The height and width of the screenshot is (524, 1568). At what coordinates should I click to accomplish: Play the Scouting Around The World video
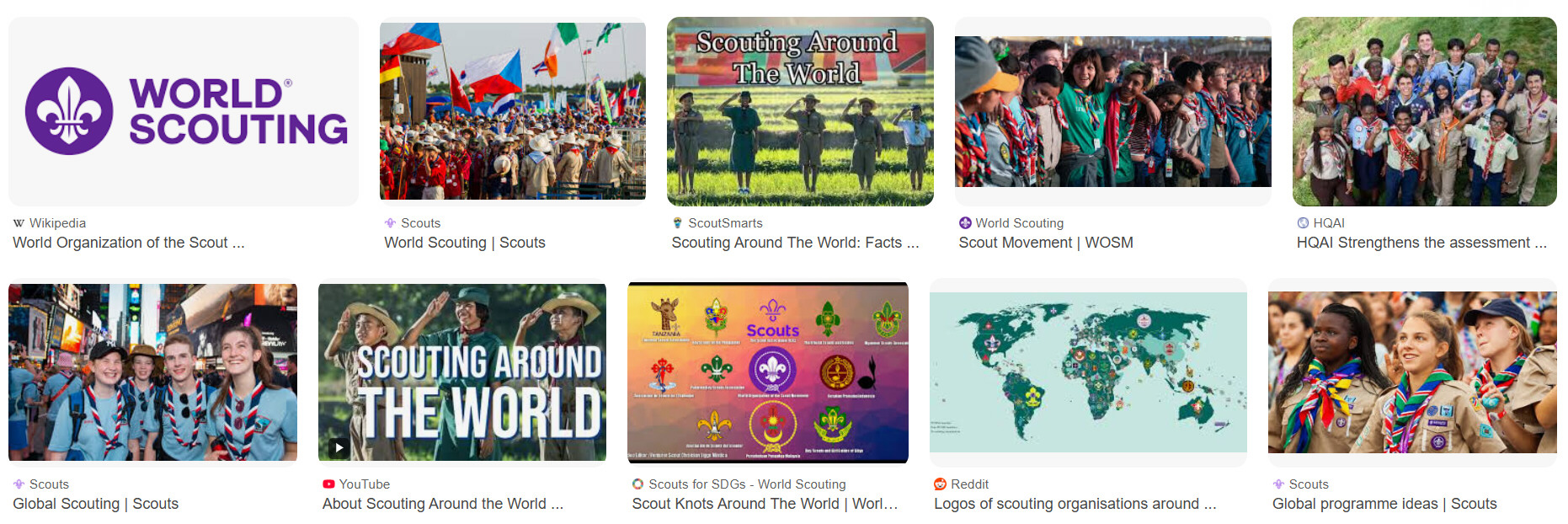(339, 447)
